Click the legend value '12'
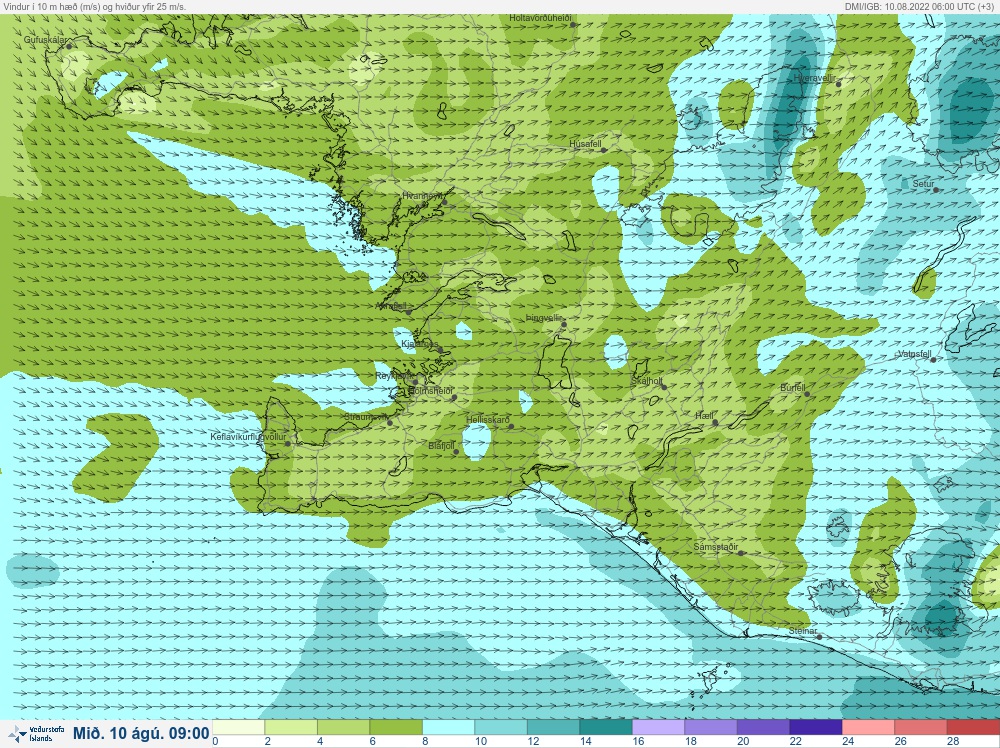The height and width of the screenshot is (748, 1000). (533, 742)
